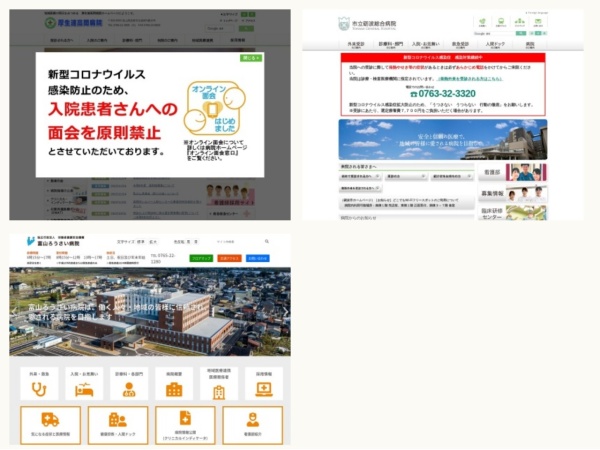Screen dimensions: 600x450
Task: Click the Google search field on Tonami site
Action: point(494,34)
